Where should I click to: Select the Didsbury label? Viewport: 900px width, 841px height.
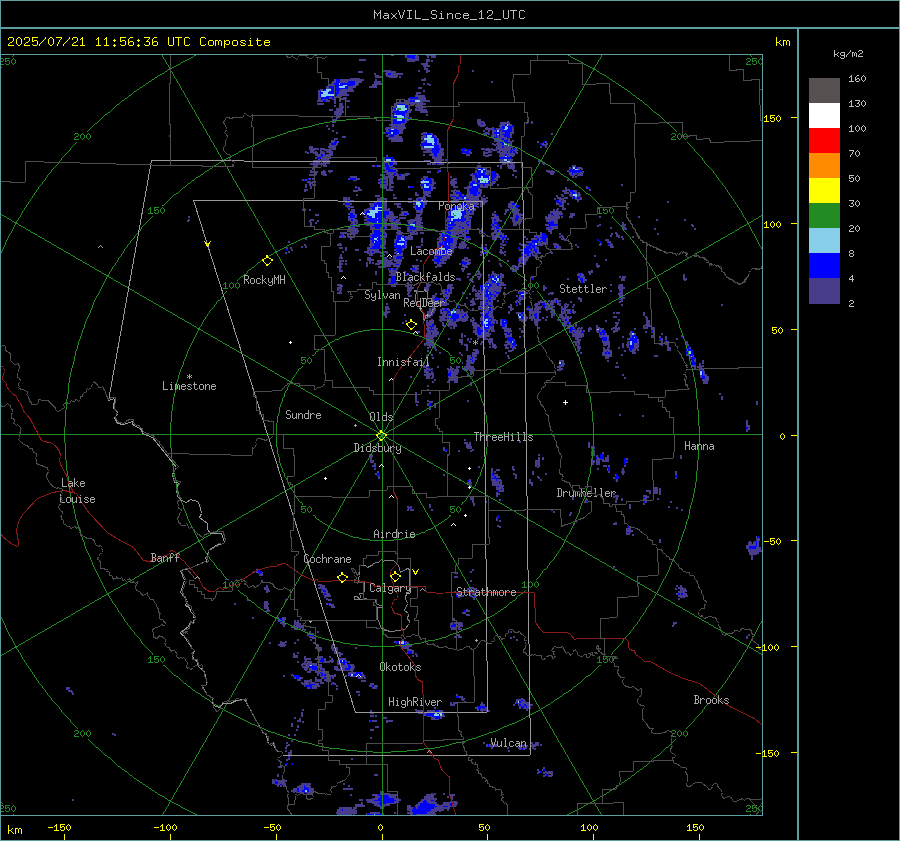(x=377, y=448)
